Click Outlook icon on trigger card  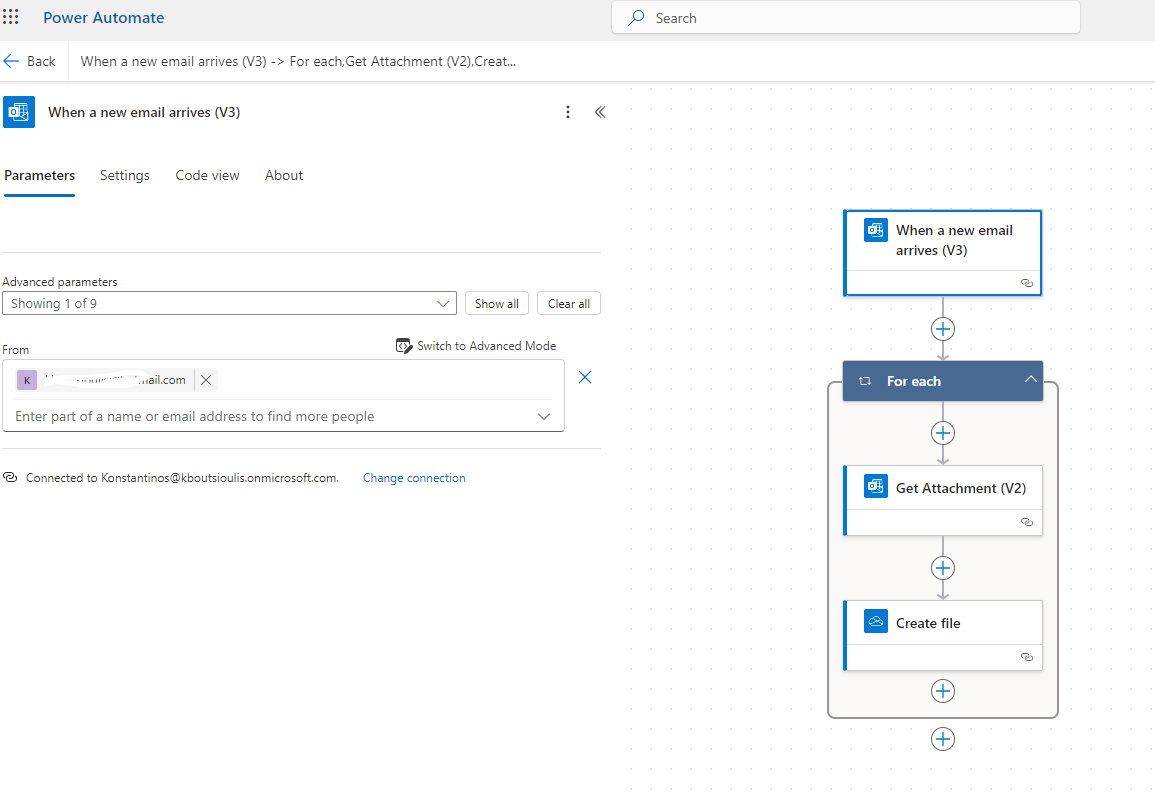click(876, 231)
